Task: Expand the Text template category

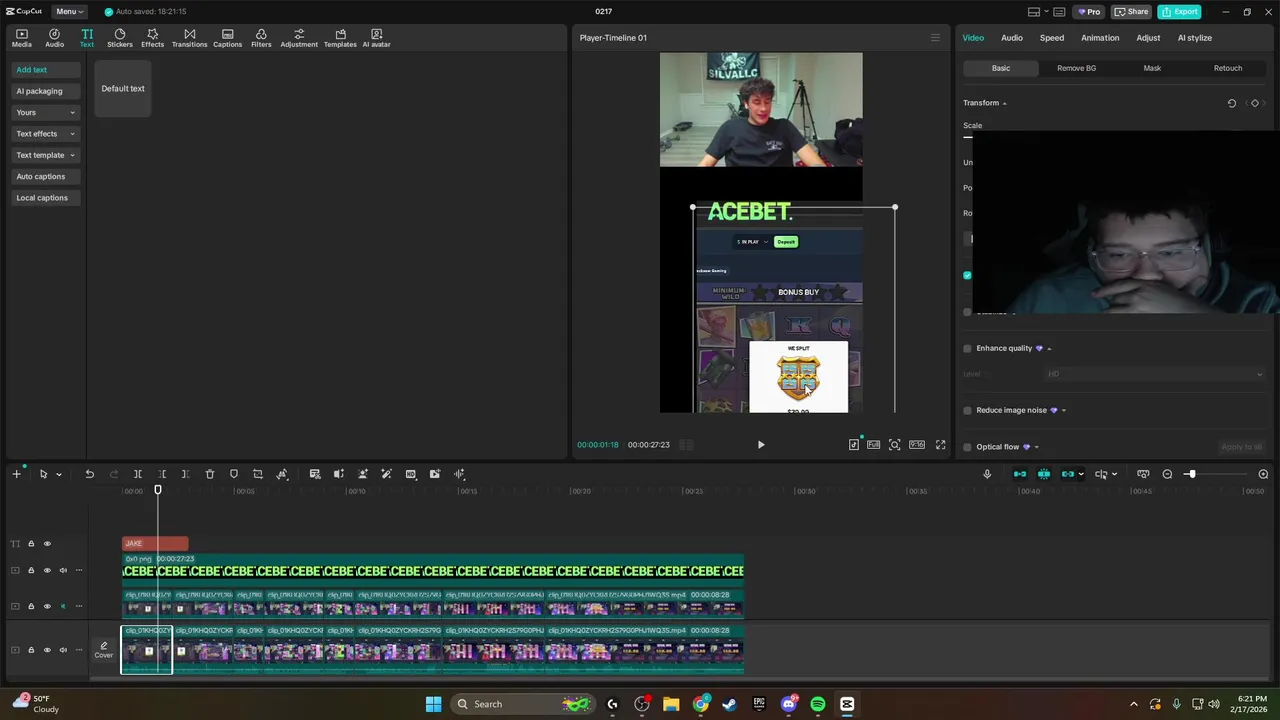Action: (x=72, y=155)
